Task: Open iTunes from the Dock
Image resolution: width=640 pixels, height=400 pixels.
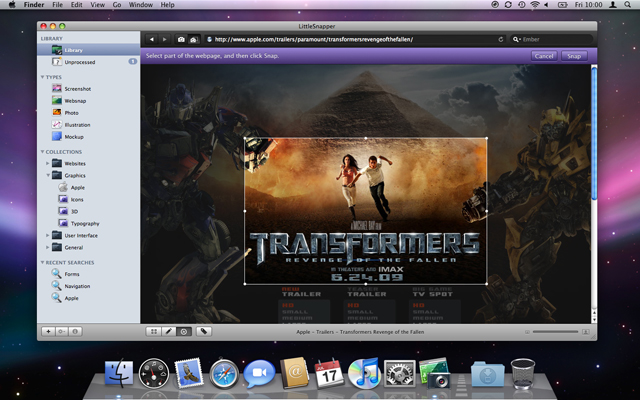Action: [364, 373]
